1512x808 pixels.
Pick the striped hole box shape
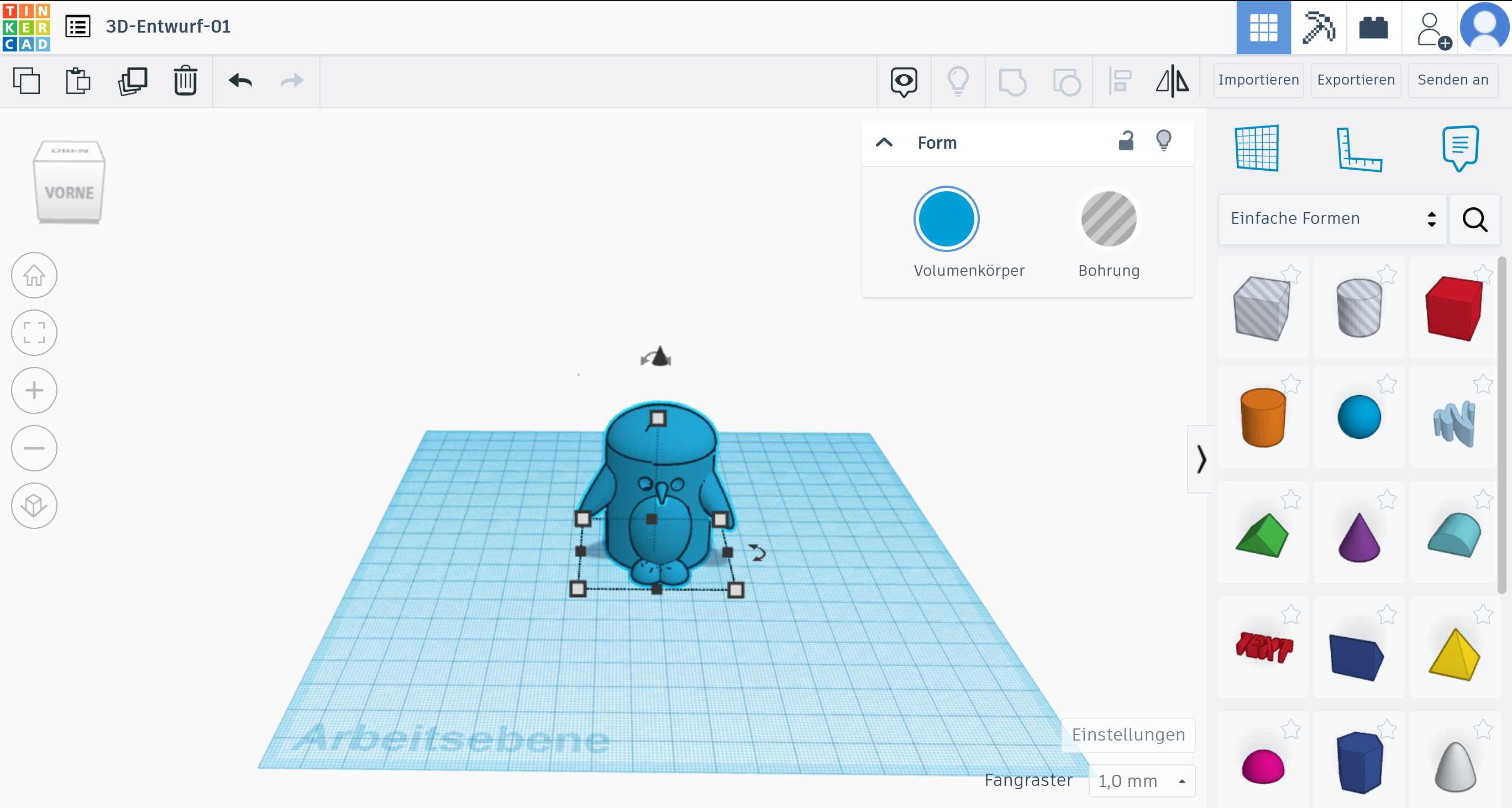1261,308
